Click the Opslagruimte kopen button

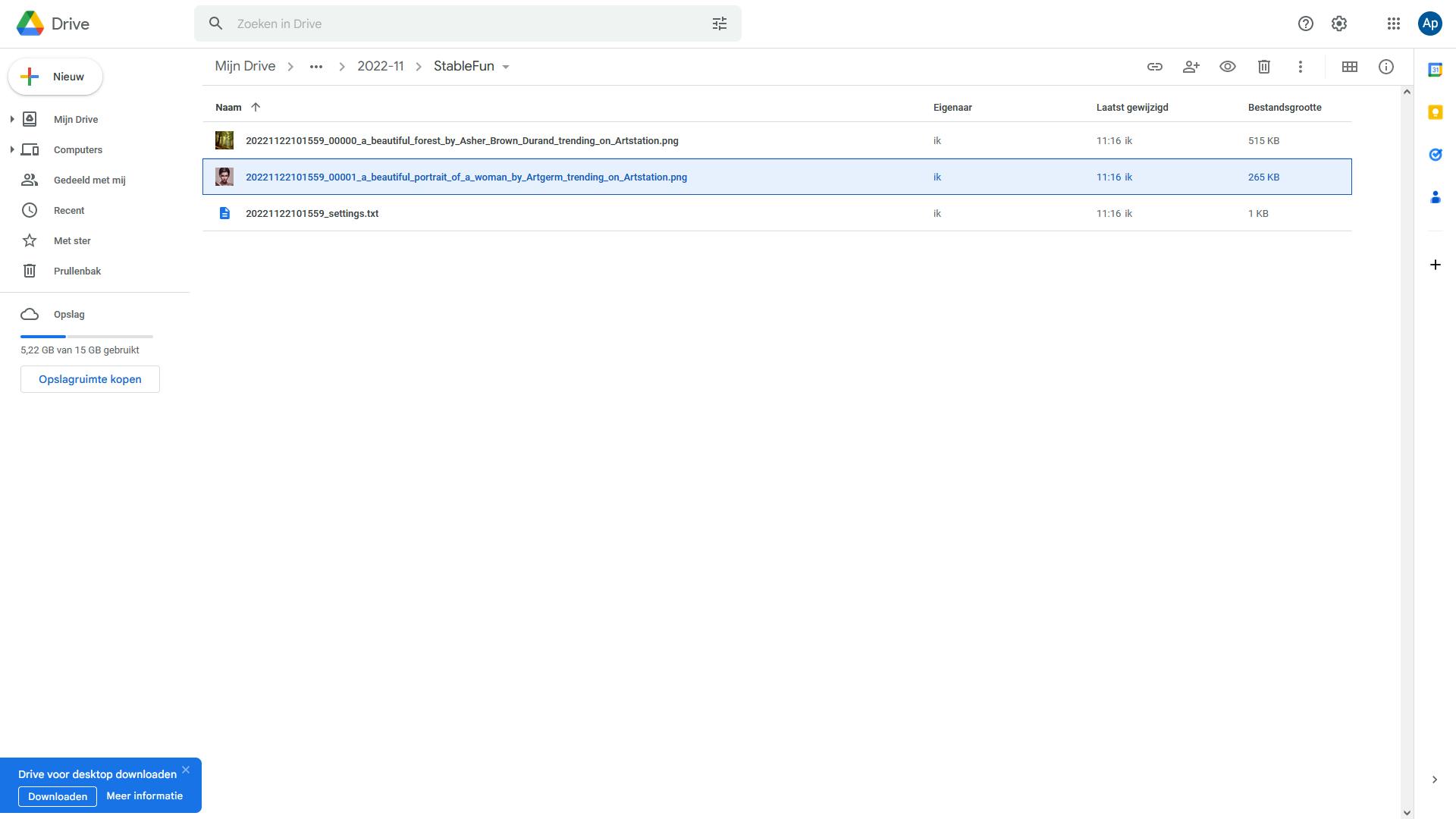[89, 379]
